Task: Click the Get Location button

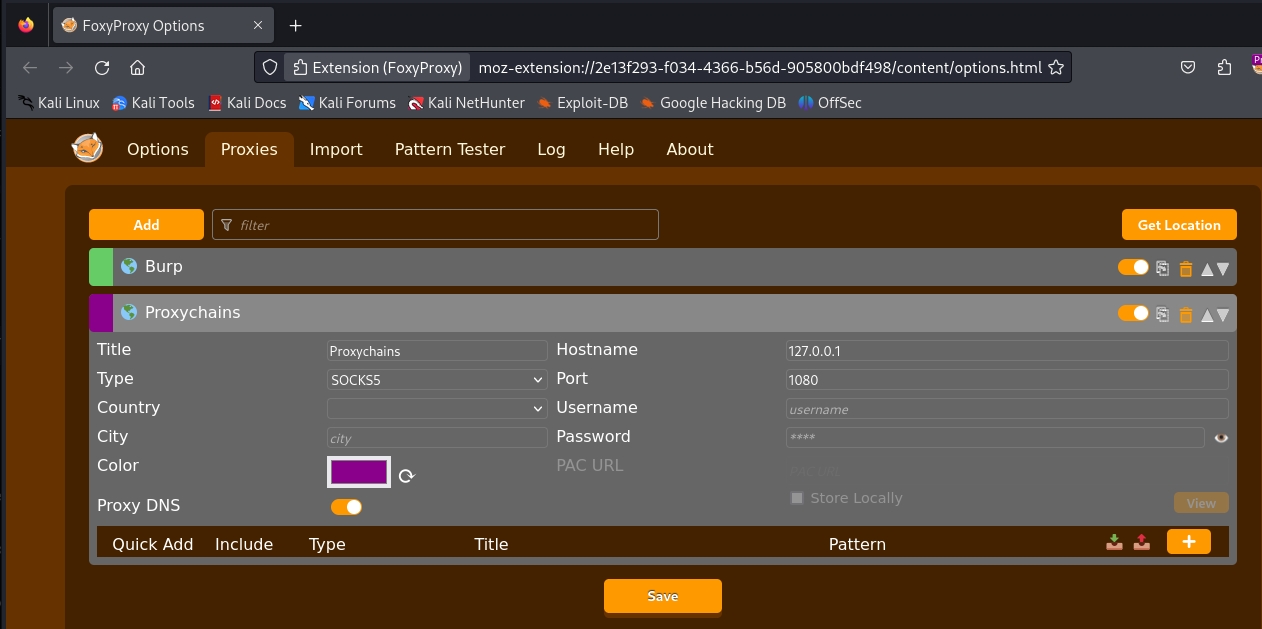Action: click(1178, 225)
